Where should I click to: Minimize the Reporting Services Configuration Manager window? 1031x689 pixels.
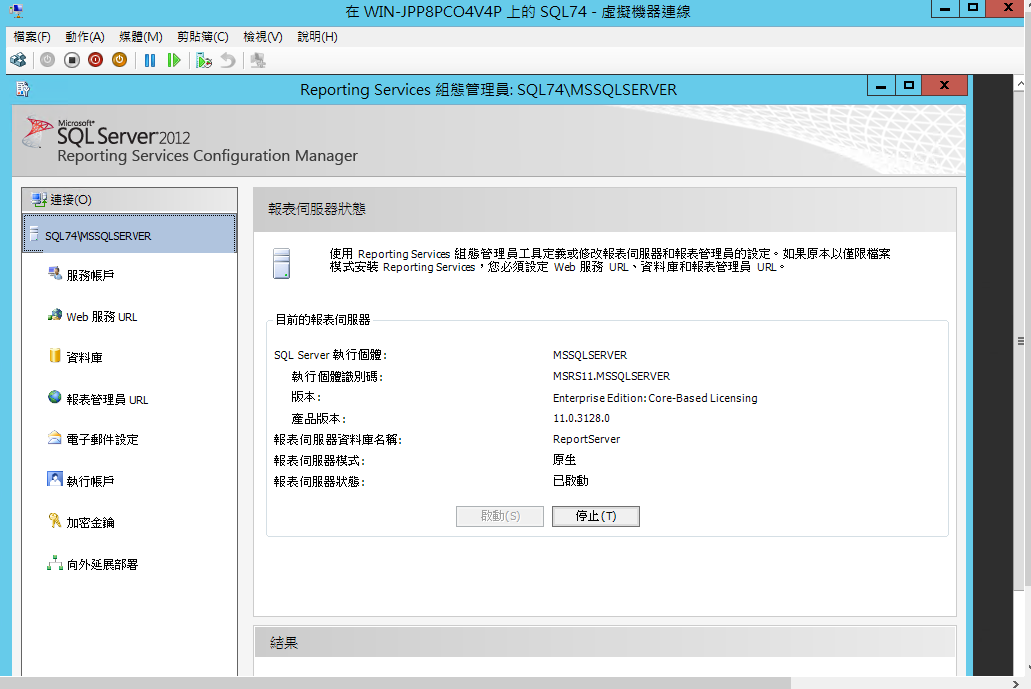coord(881,85)
